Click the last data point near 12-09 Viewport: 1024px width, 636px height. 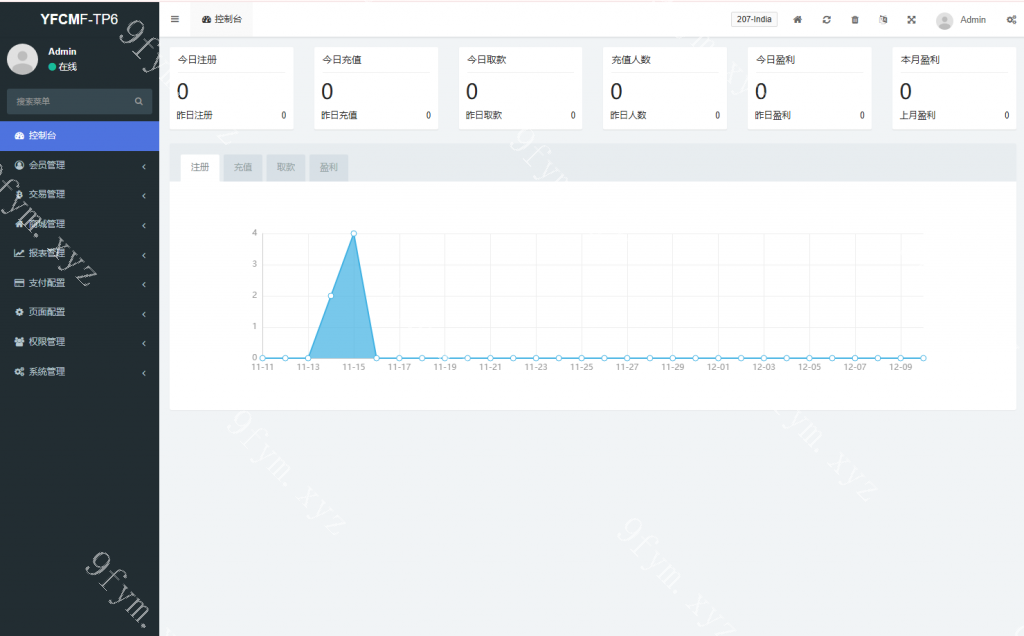click(x=923, y=358)
